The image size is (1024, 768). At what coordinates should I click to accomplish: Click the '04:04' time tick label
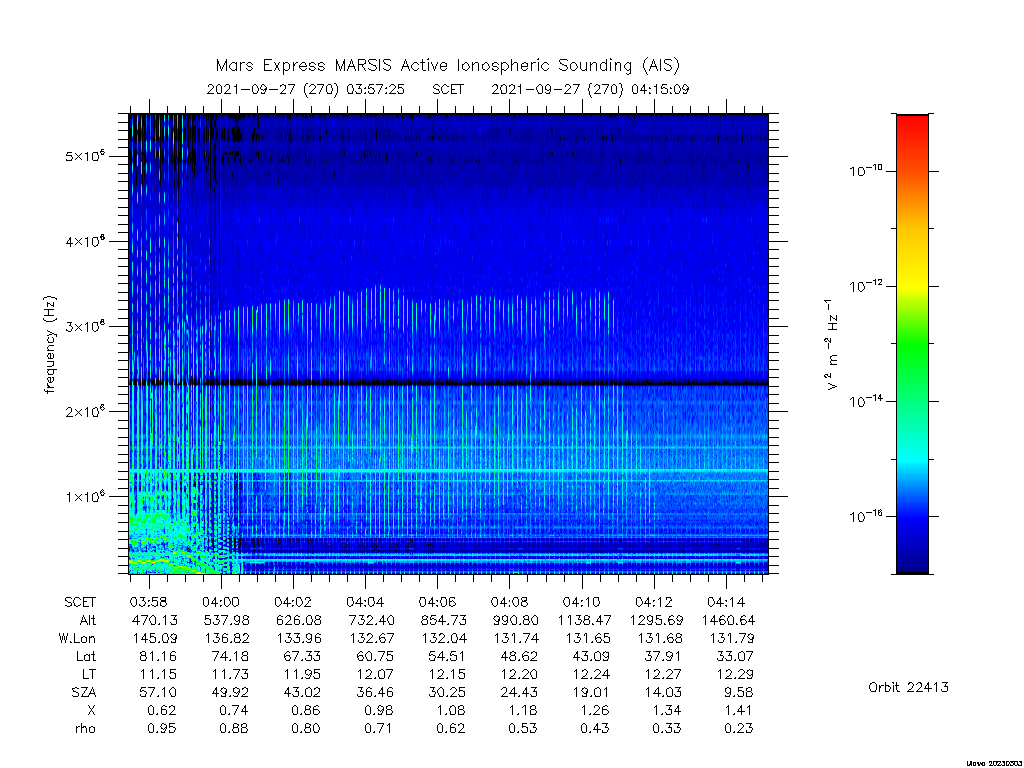click(365, 602)
